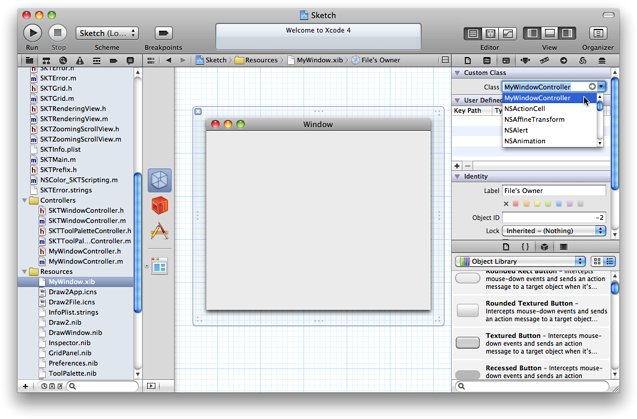Pick the red label color swatch
Viewport: 637px width, 419px height.
pos(516,204)
